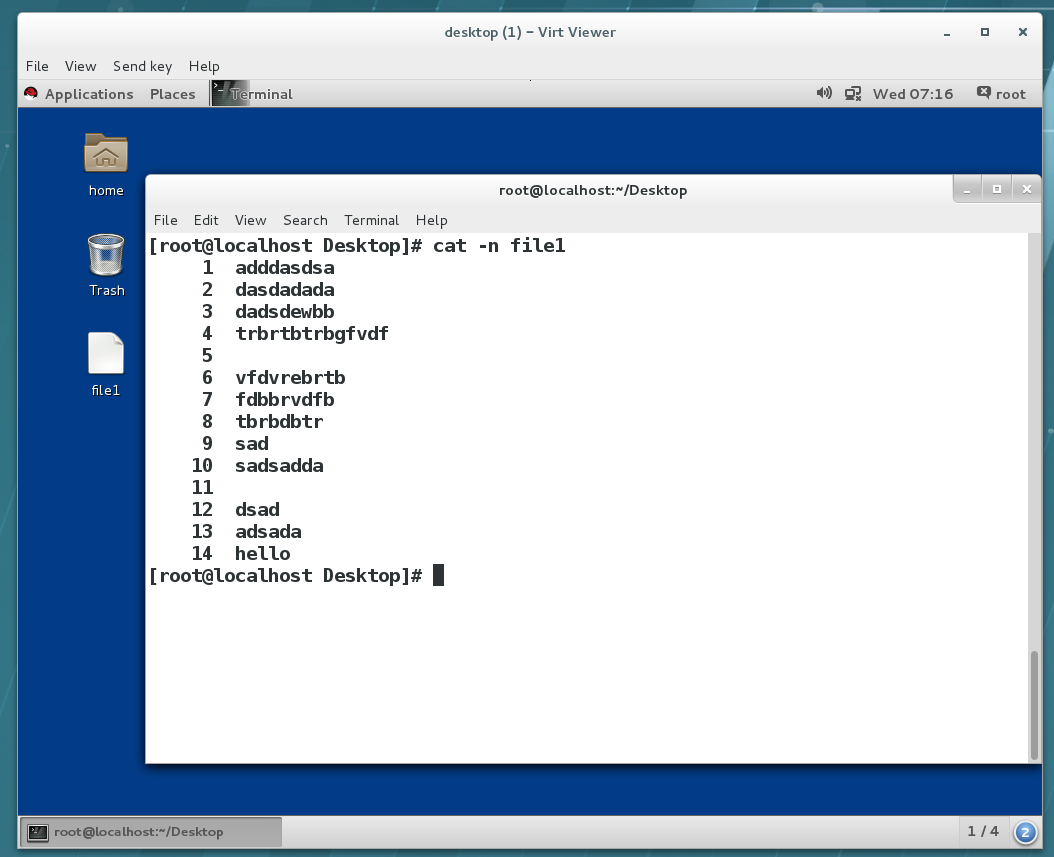Open the terminal Edit menu
Viewport: 1054px width, 857px height.
coord(206,220)
